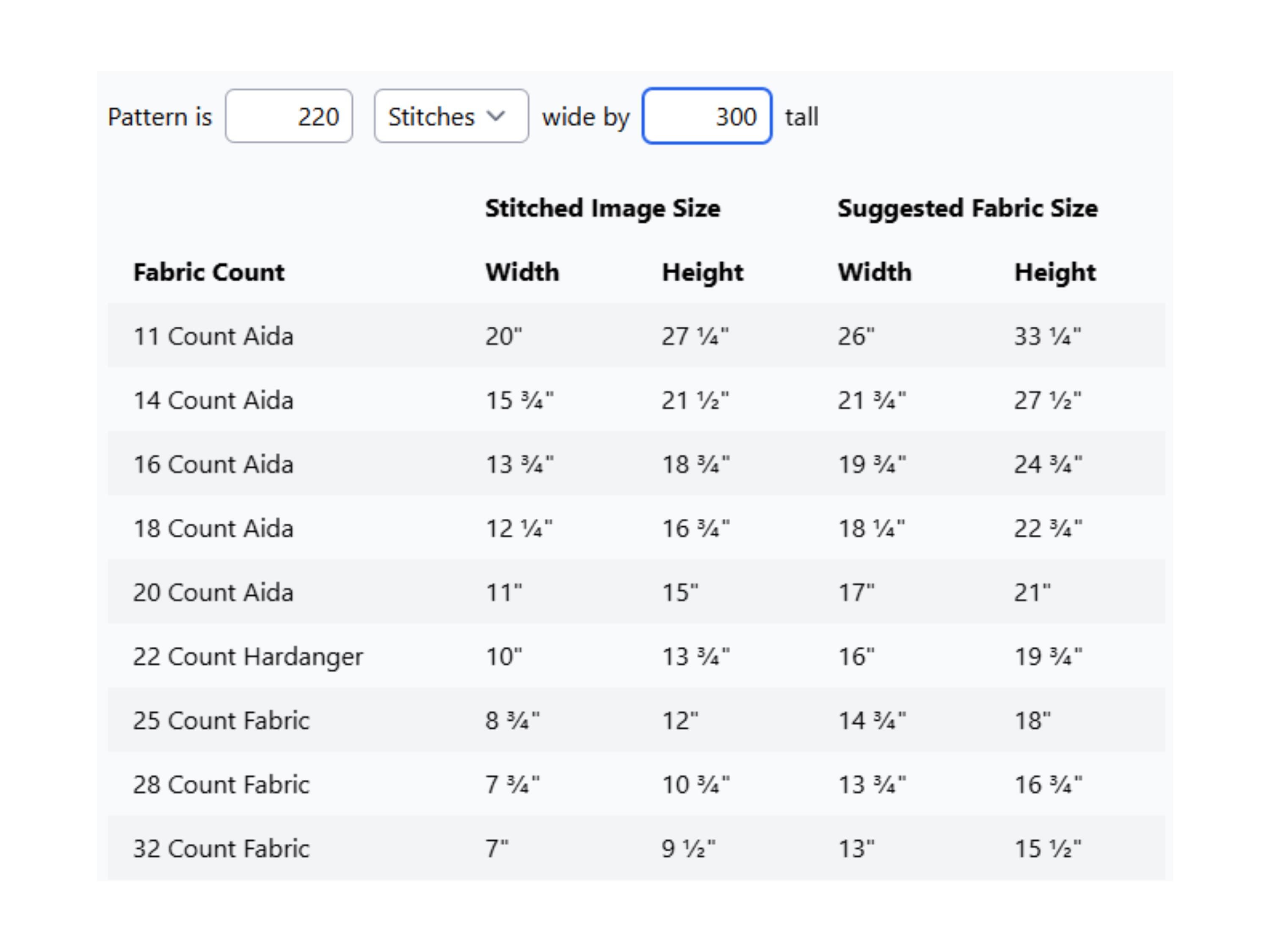1270x952 pixels.
Task: Click 14 Count Aida stitched width 15 ¾"
Action: click(519, 401)
